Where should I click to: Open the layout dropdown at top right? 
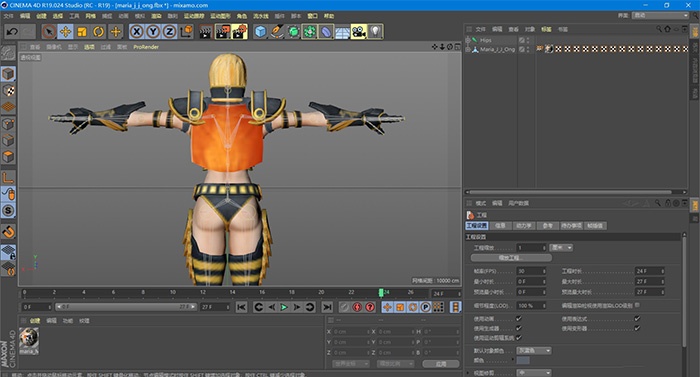pos(660,16)
